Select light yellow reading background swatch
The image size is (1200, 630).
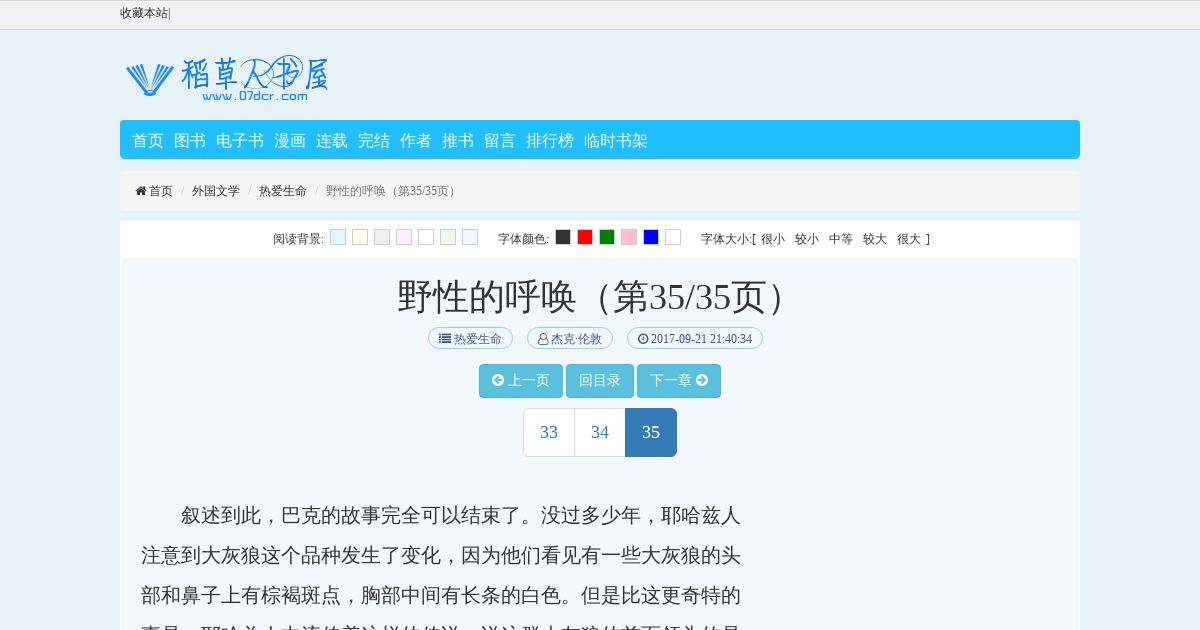(360, 237)
